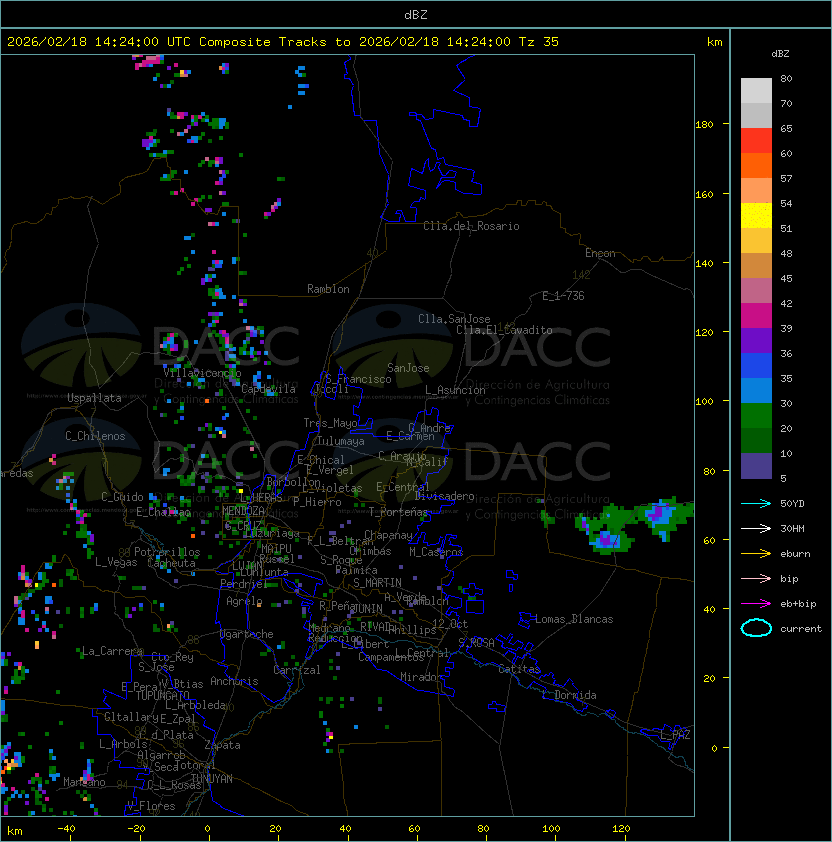Screen dimensions: 832x842
Task: Select the Uspallata place label
Action: (94, 398)
